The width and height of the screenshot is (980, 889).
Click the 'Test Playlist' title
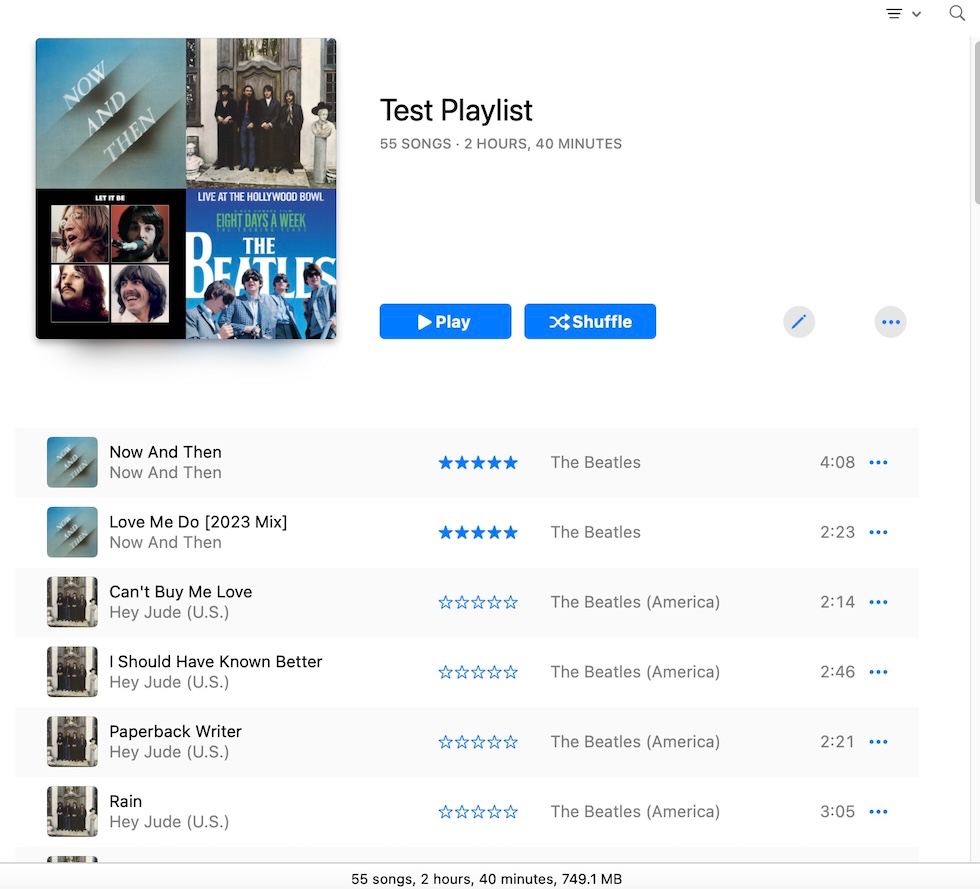pos(456,111)
